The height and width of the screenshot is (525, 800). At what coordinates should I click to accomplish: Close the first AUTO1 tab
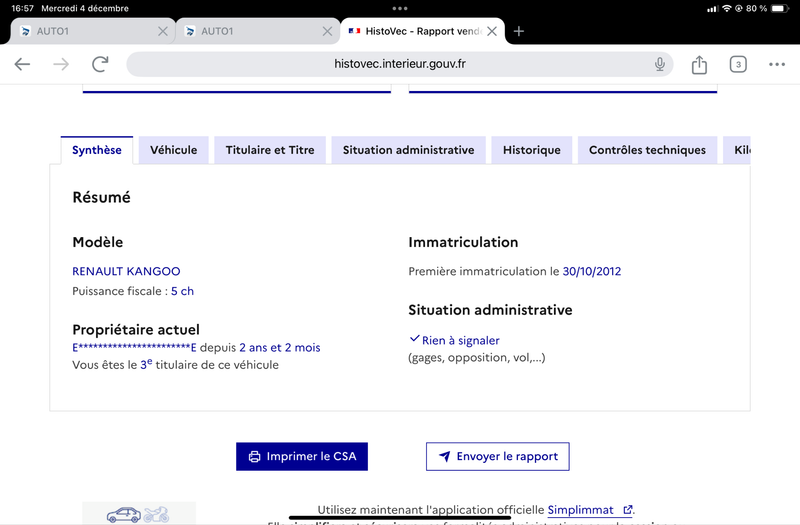(x=163, y=31)
